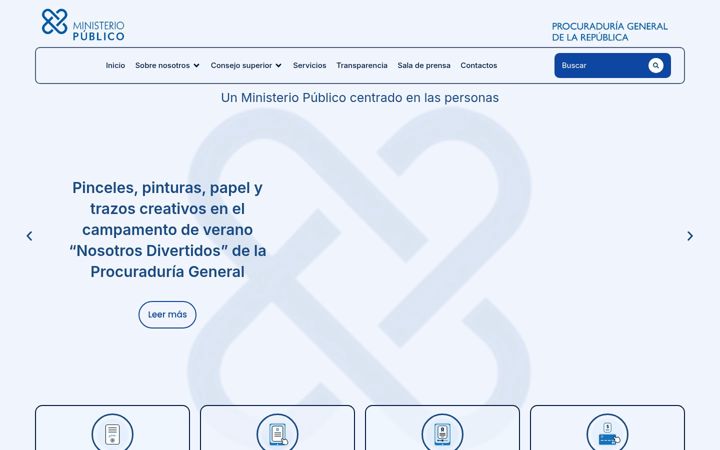
Task: Go to Transparencia page
Action: (x=362, y=65)
